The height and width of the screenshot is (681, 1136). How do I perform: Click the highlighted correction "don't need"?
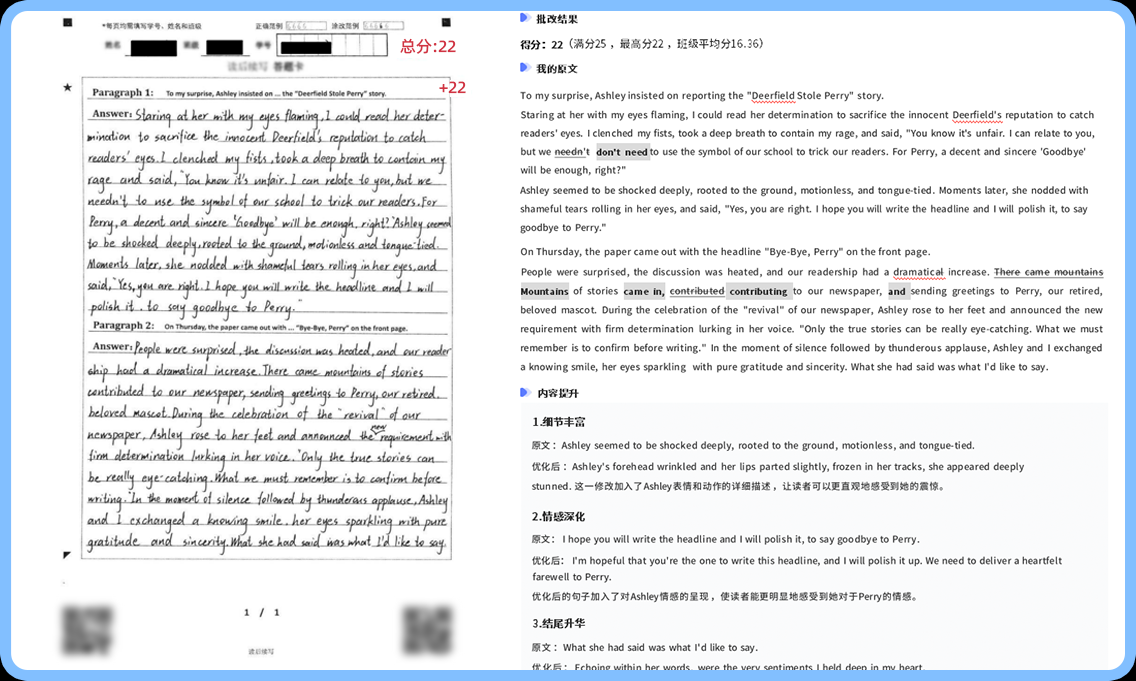pos(622,152)
